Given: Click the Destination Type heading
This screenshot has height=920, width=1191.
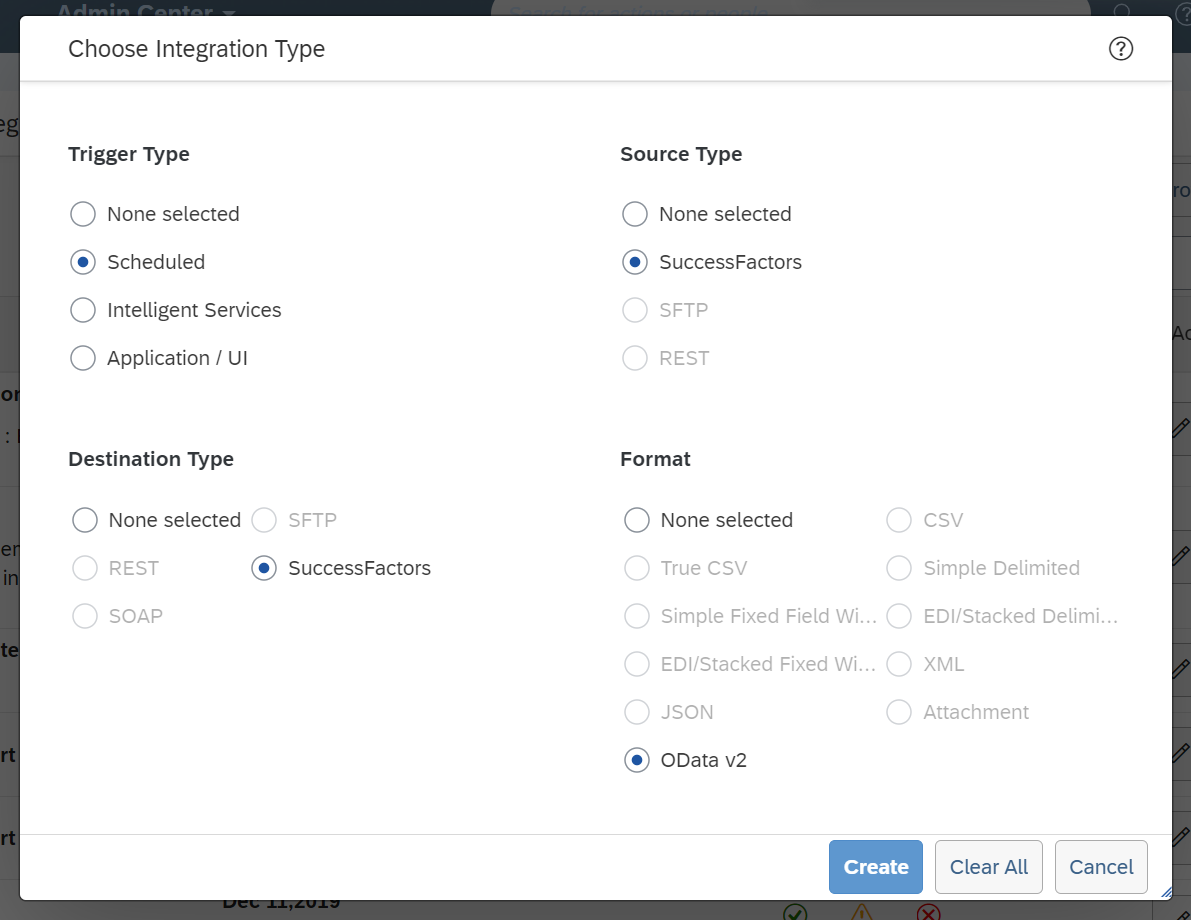Looking at the screenshot, I should tap(151, 460).
